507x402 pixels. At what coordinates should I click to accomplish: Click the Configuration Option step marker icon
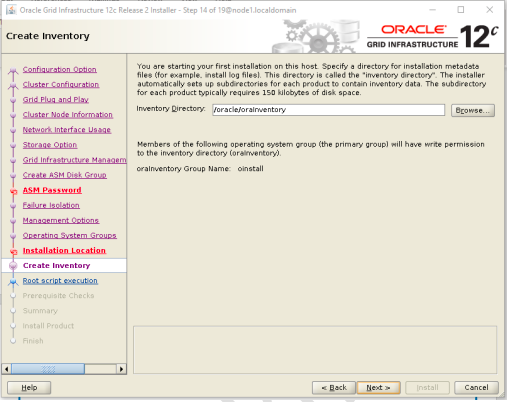(13, 70)
